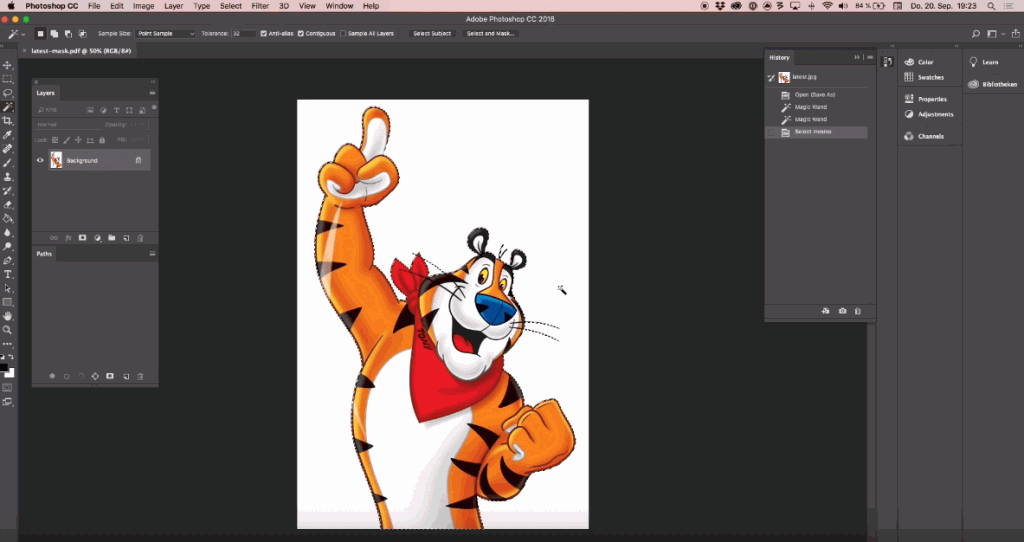The width and height of the screenshot is (1024, 542).
Task: Hide the Background layer with eye icon
Action: tap(40, 160)
